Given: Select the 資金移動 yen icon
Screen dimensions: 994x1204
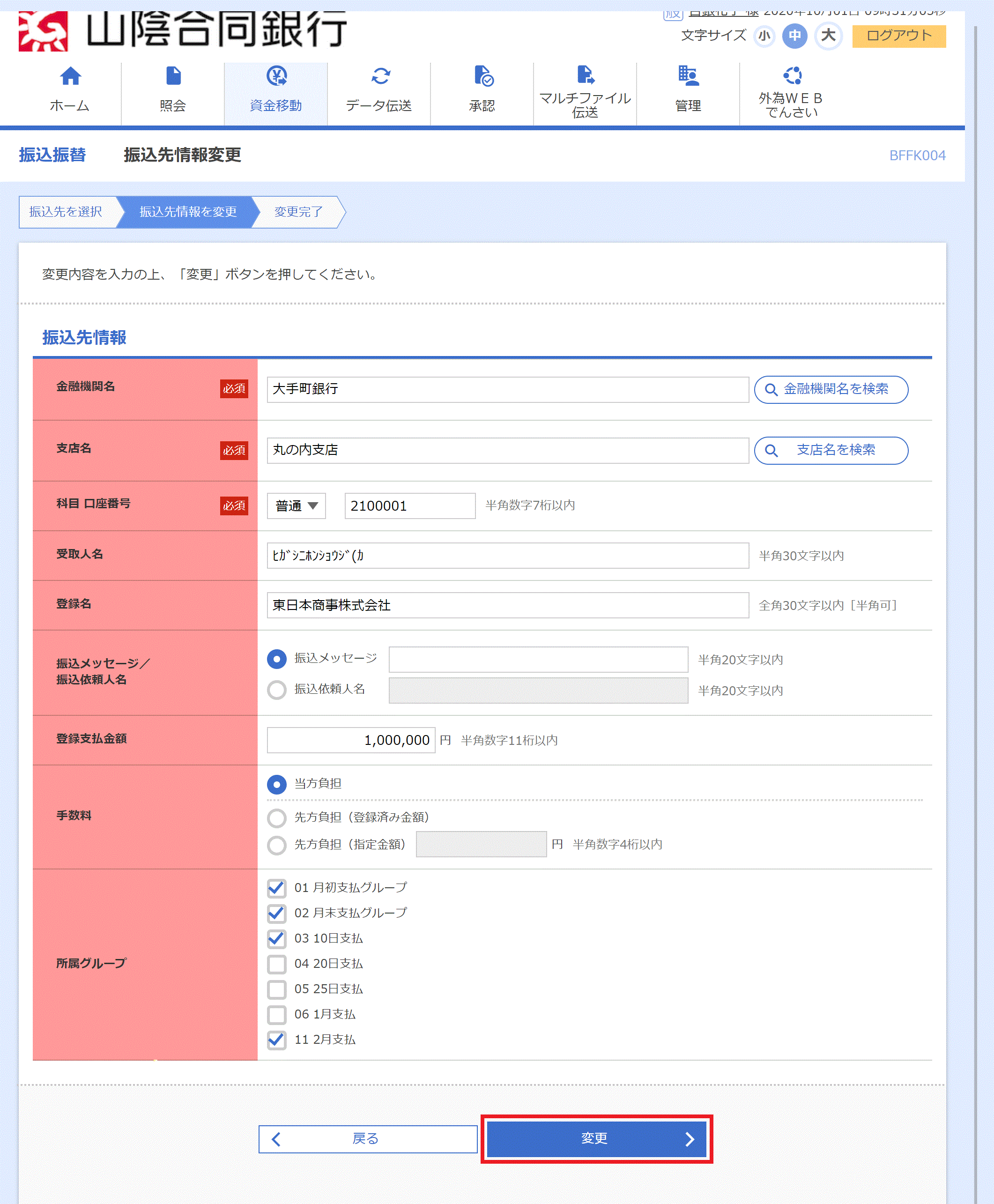Looking at the screenshot, I should 276,75.
